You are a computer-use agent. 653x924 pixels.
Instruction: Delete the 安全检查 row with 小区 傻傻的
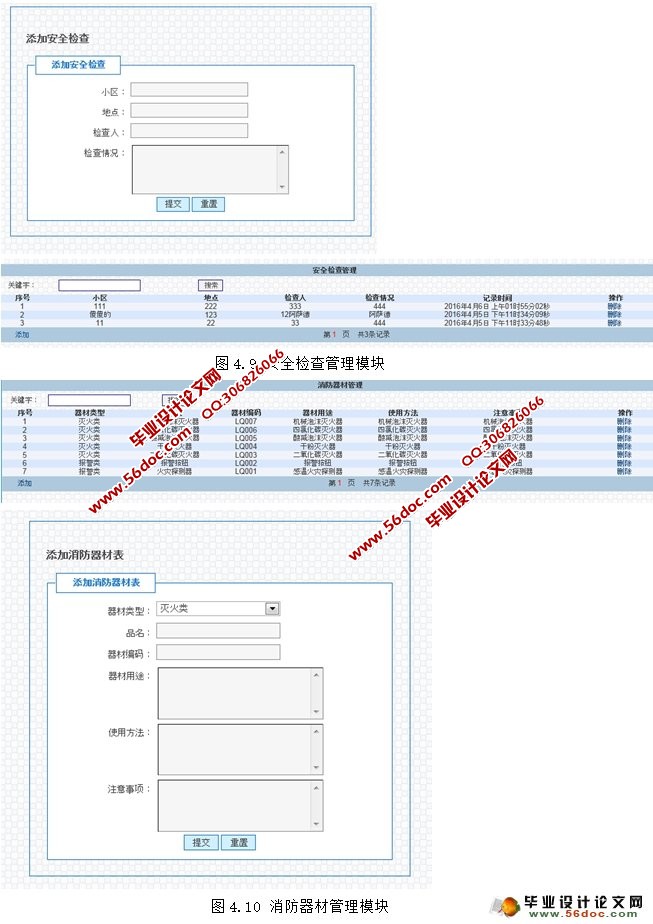tap(615, 315)
